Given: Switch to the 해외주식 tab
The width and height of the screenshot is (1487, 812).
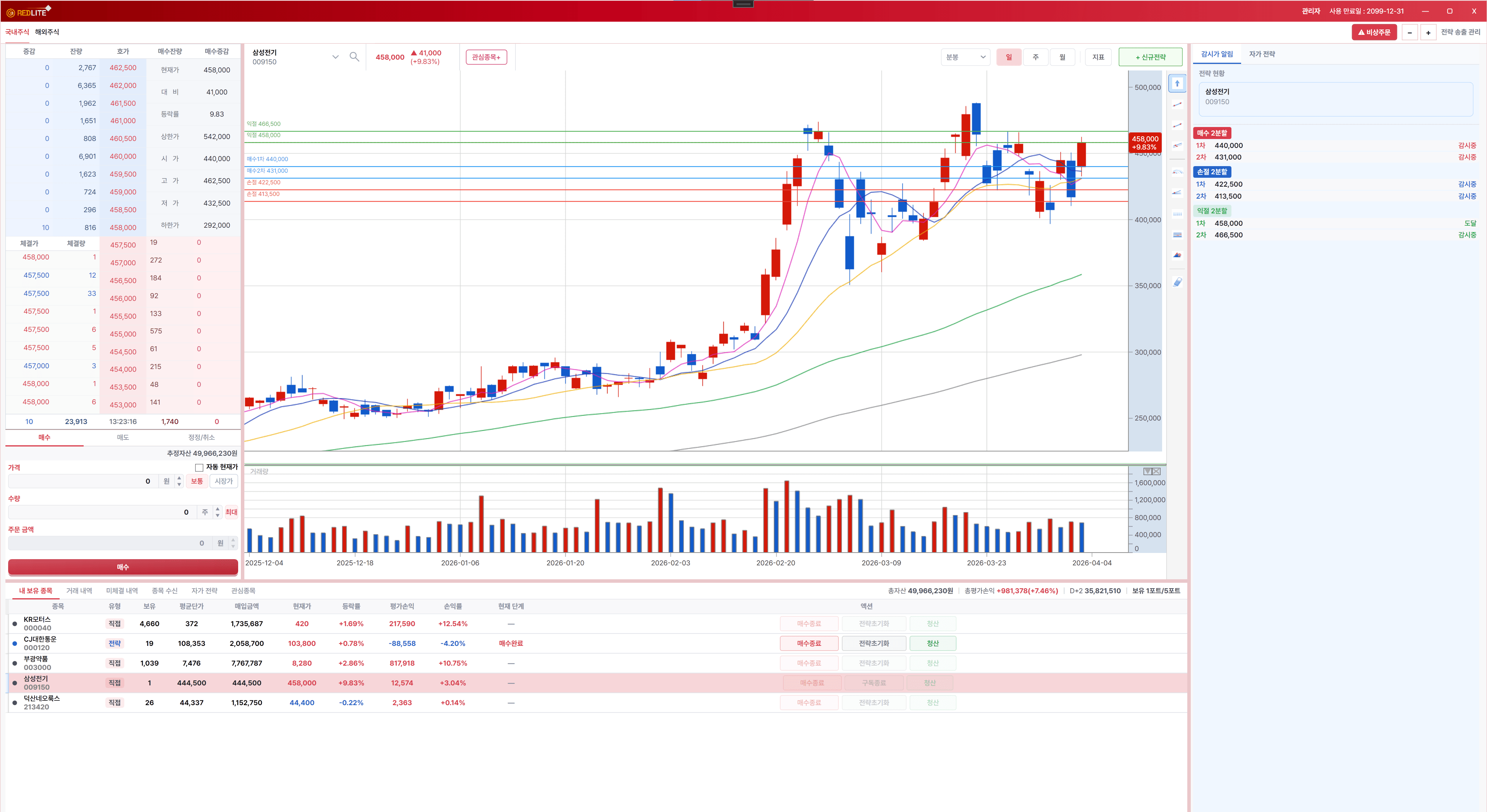Looking at the screenshot, I should pyautogui.click(x=47, y=32).
